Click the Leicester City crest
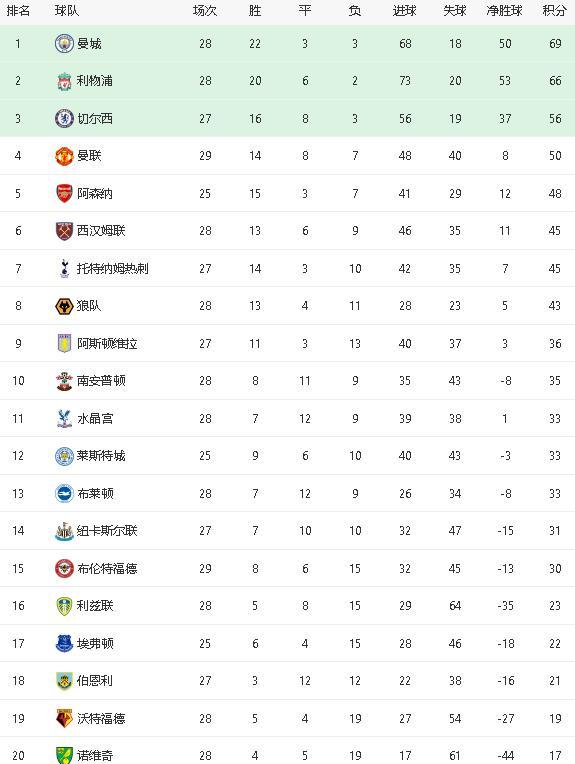The image size is (575, 764). 64,456
